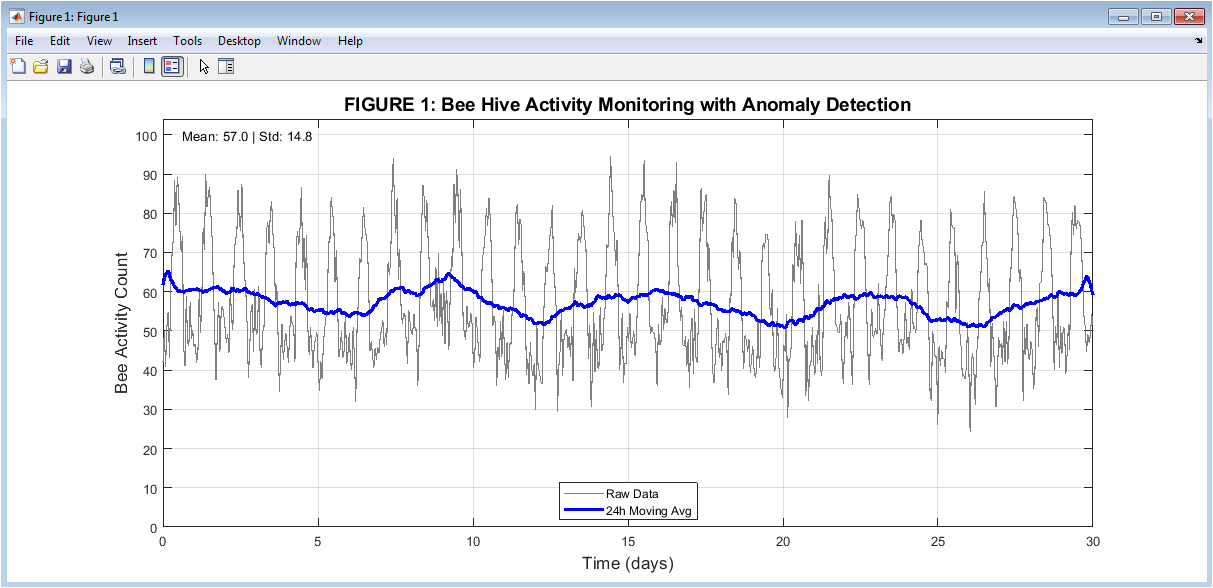The width and height of the screenshot is (1213, 588).
Task: Click the New Figure toolbar icon
Action: click(x=18, y=67)
